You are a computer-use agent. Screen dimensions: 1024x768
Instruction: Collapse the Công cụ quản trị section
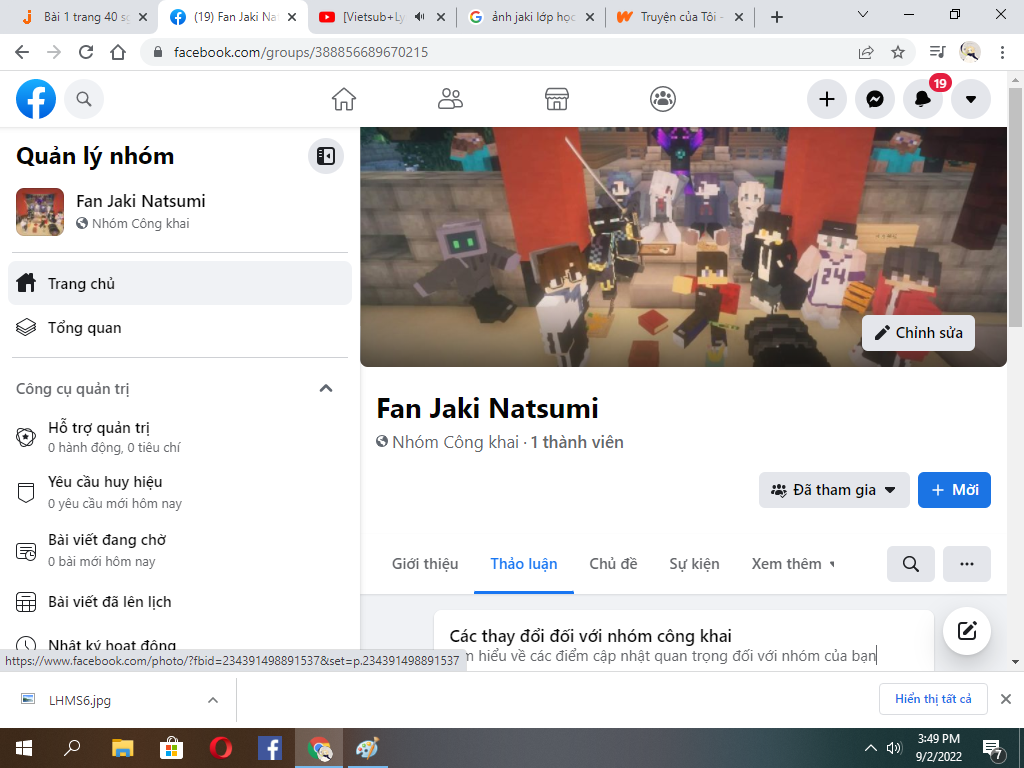326,389
